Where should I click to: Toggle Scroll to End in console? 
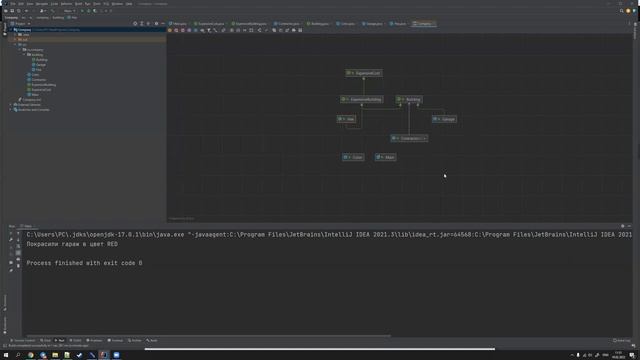click(18, 253)
